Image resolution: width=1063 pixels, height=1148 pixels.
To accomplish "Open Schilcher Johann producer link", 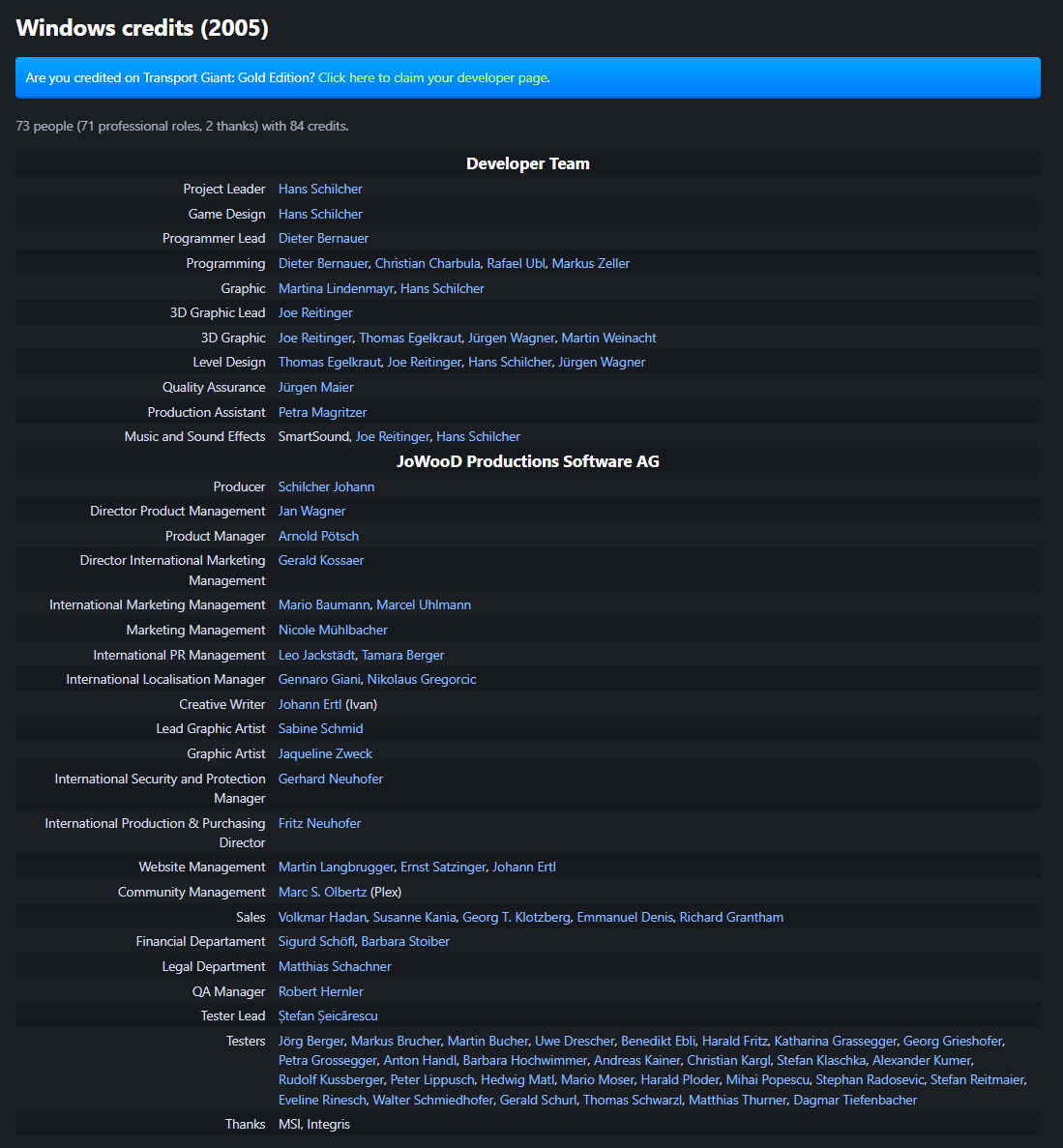I will point(326,486).
